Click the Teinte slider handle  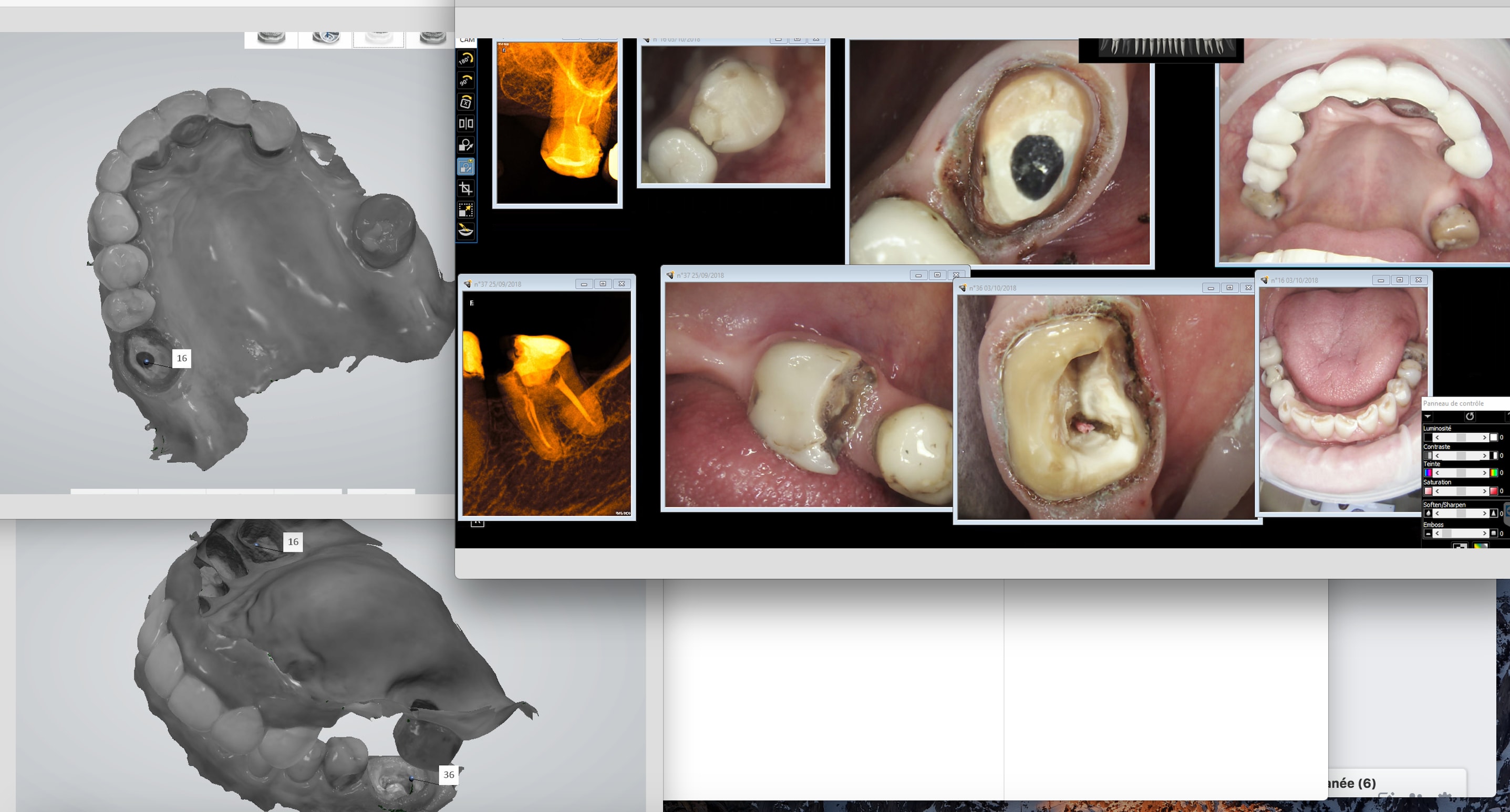pos(1461,473)
